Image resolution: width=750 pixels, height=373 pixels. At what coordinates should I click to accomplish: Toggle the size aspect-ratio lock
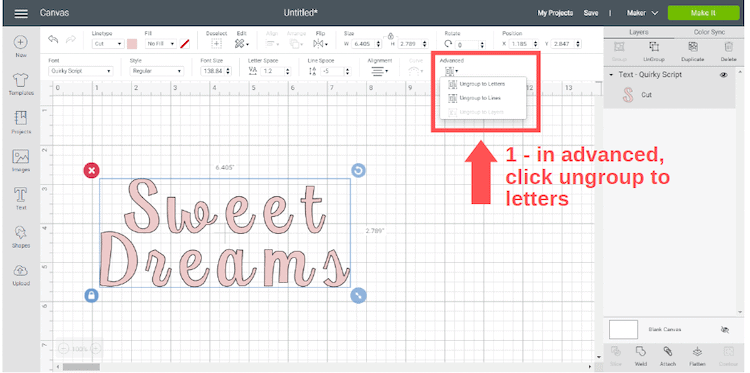coord(390,35)
